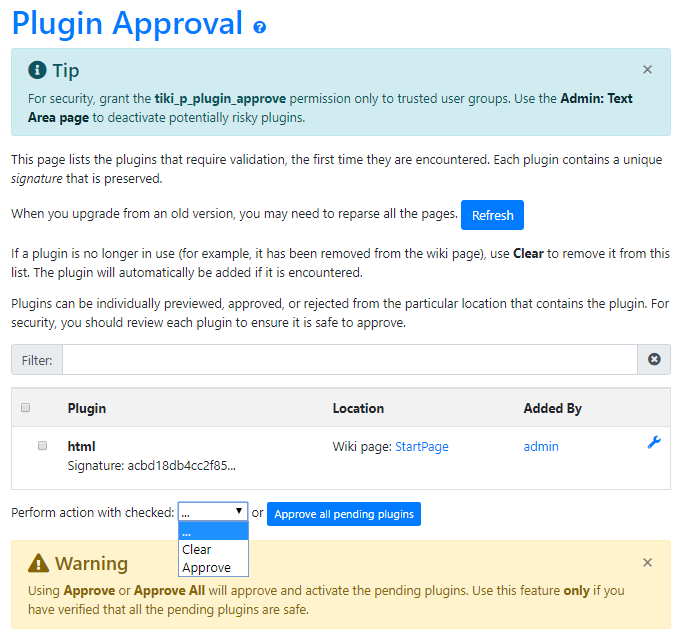Click into the Filter text field
This screenshot has height=641, width=683.
[349, 359]
